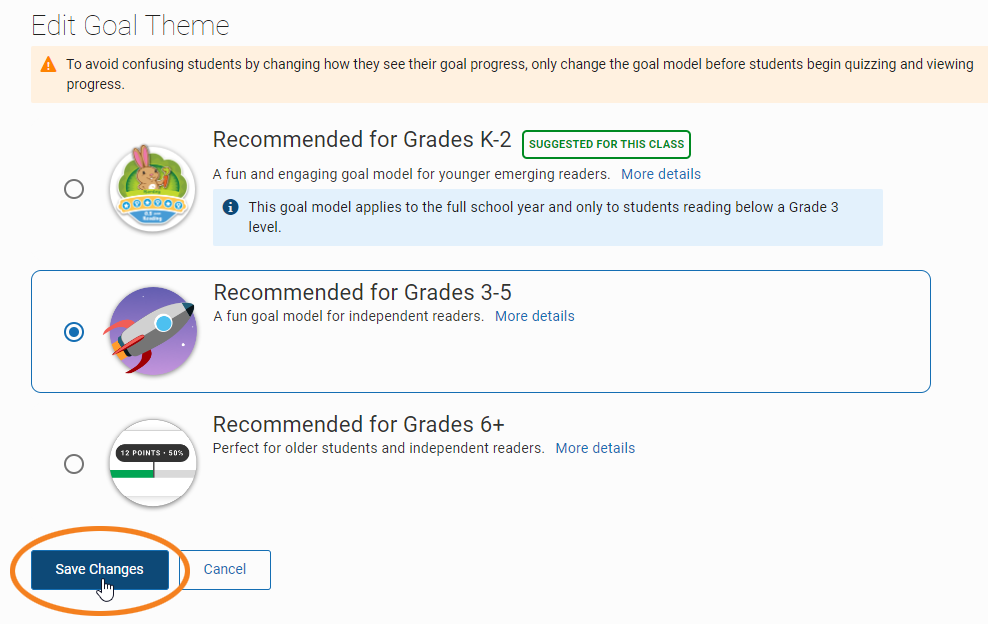This screenshot has width=988, height=624.
Task: Click the bunny badge goal icon
Action: [152, 188]
